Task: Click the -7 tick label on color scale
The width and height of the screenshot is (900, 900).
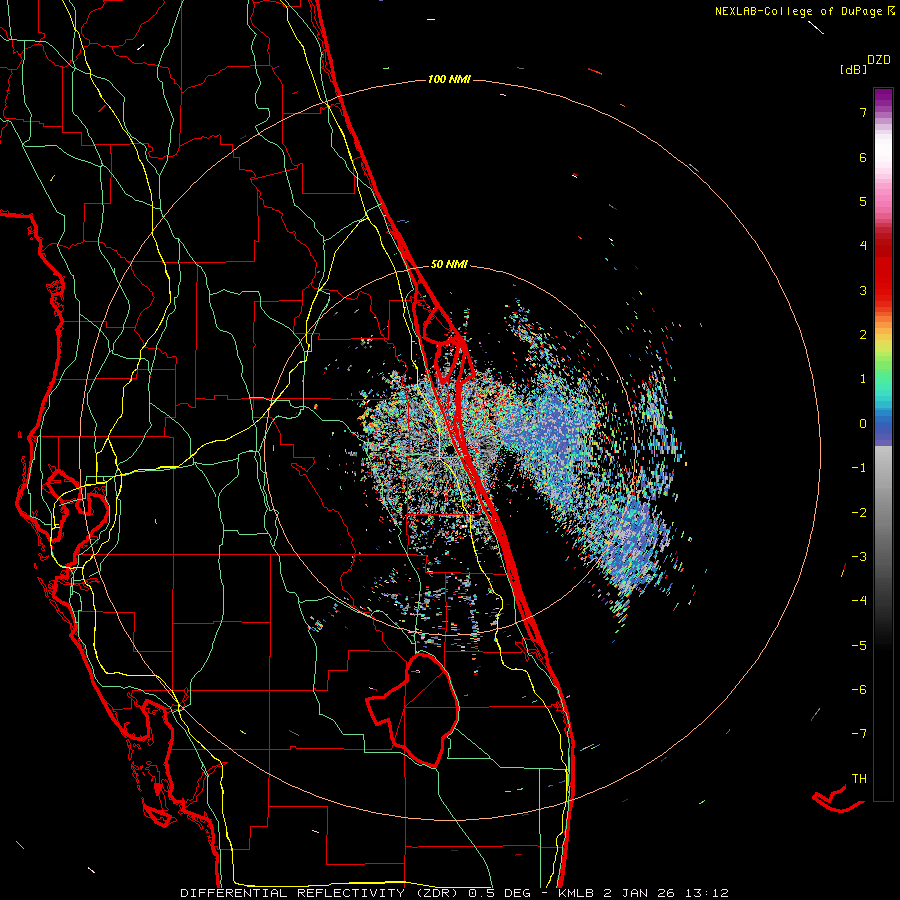Action: 859,734
